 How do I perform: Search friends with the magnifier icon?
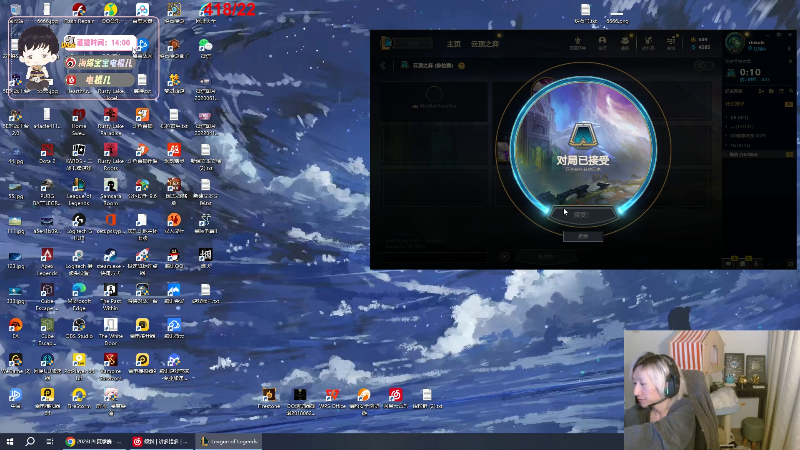pos(791,91)
